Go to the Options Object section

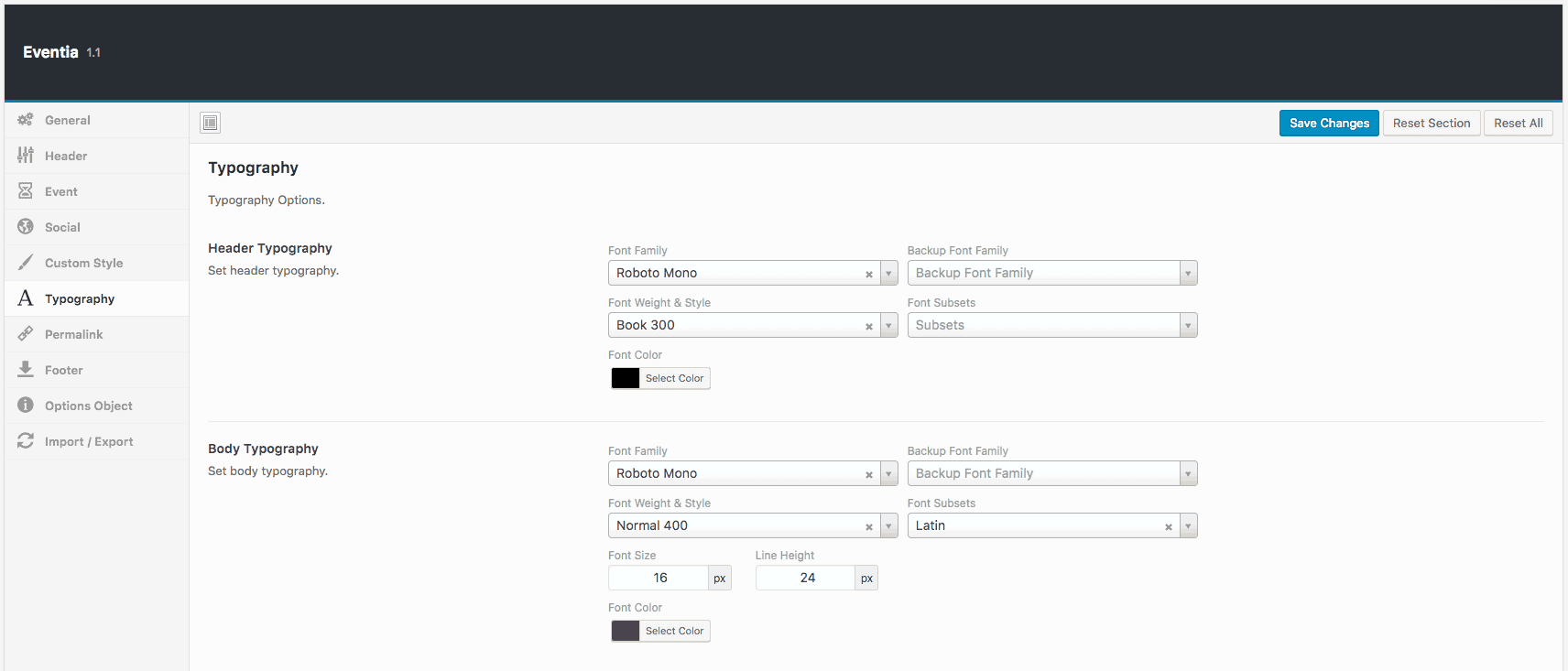[89, 406]
